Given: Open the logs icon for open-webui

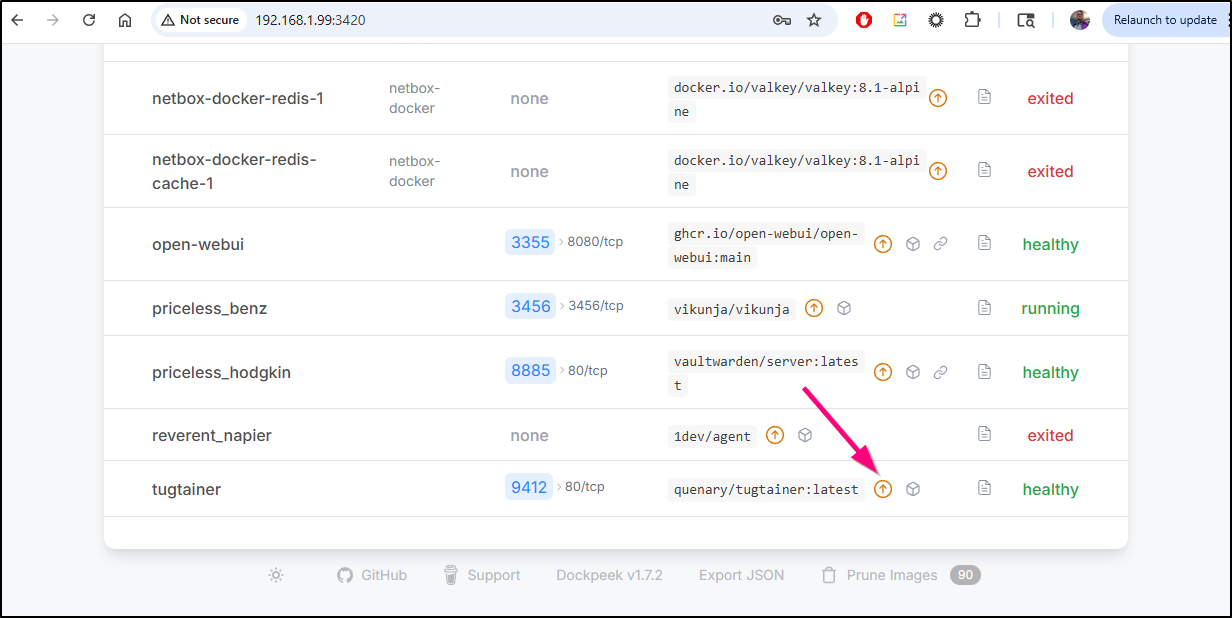Looking at the screenshot, I should tap(984, 243).
